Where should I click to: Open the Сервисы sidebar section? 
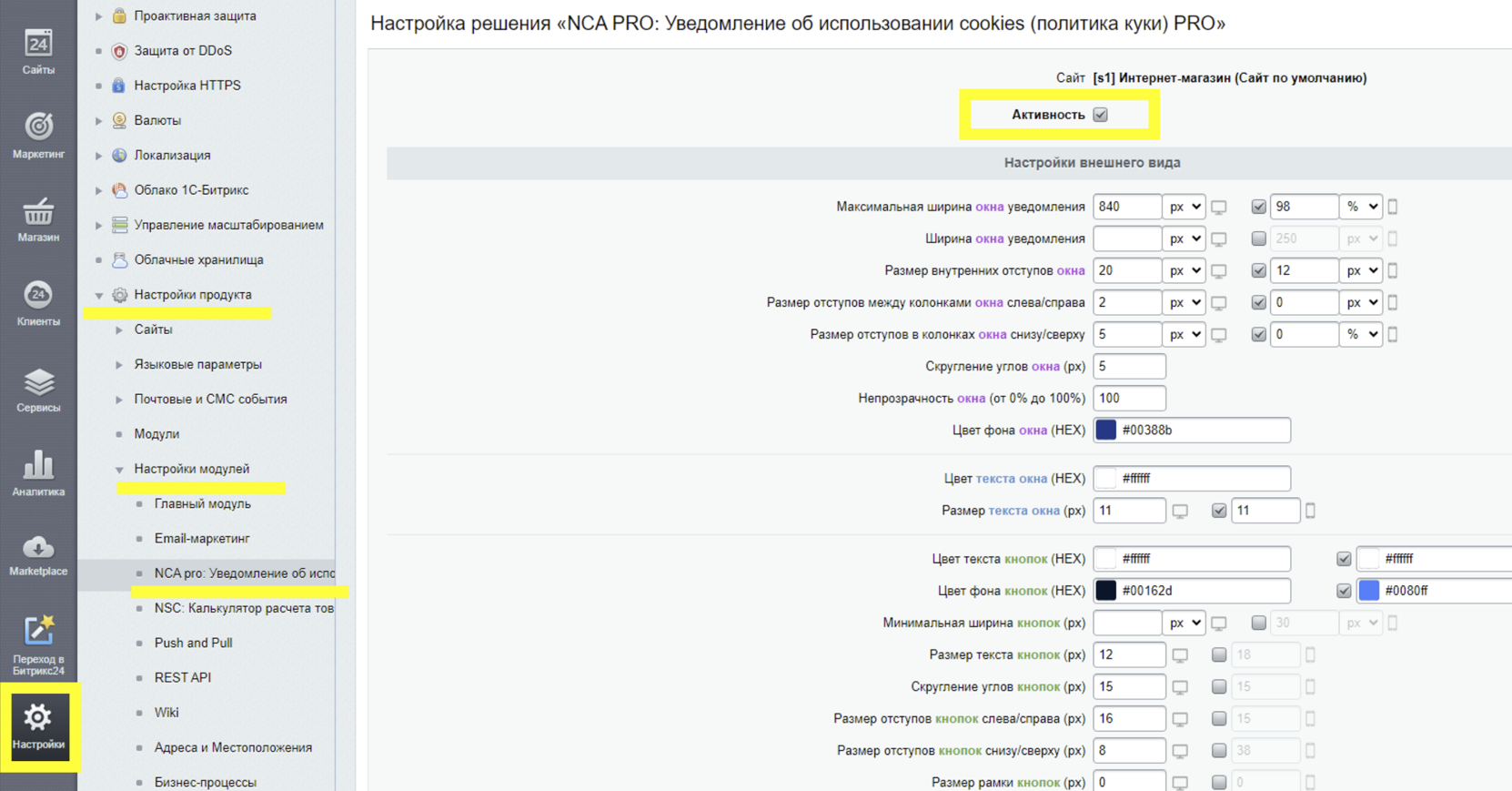(38, 390)
